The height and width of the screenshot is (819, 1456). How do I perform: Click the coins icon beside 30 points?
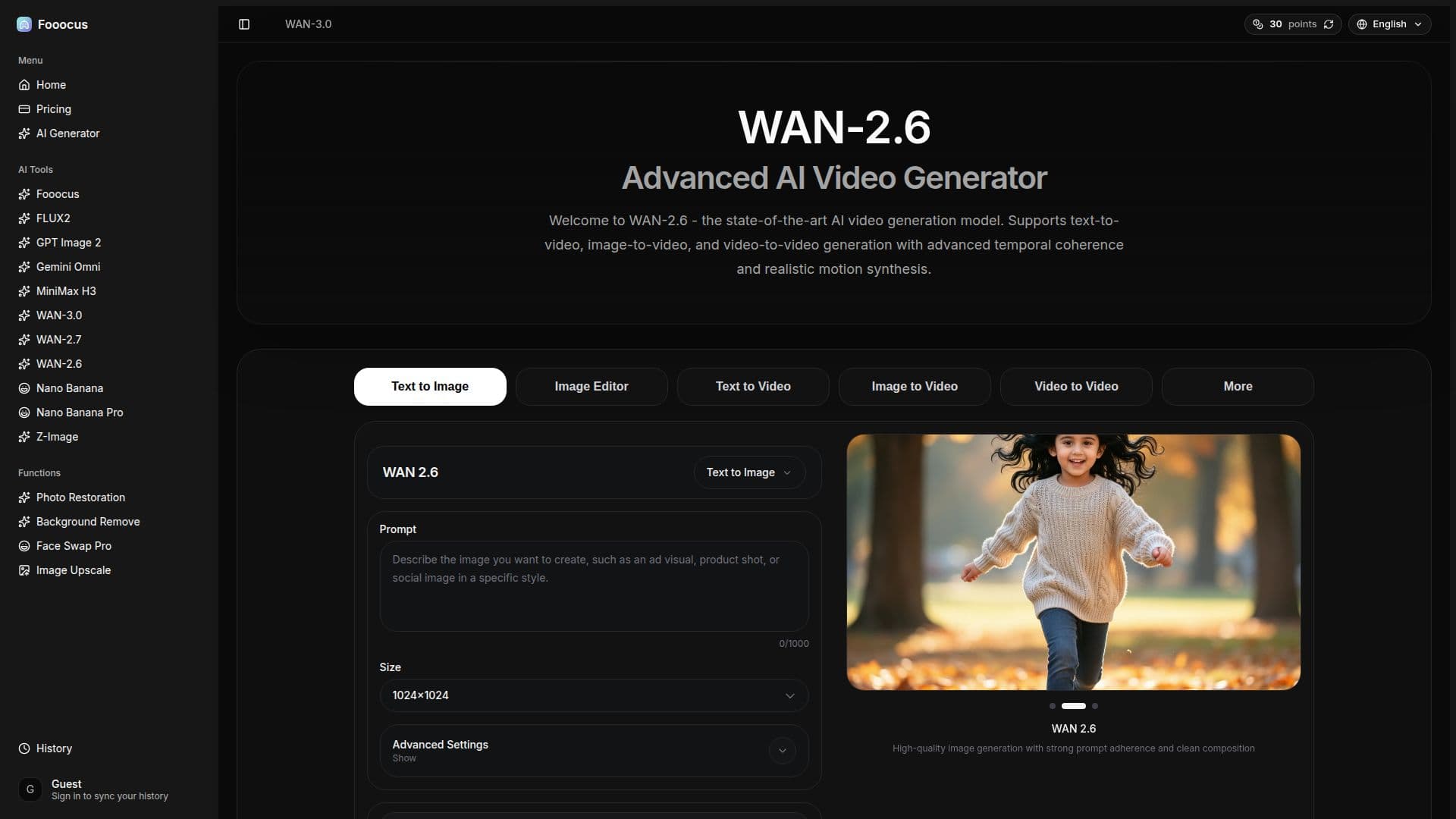[1258, 24]
